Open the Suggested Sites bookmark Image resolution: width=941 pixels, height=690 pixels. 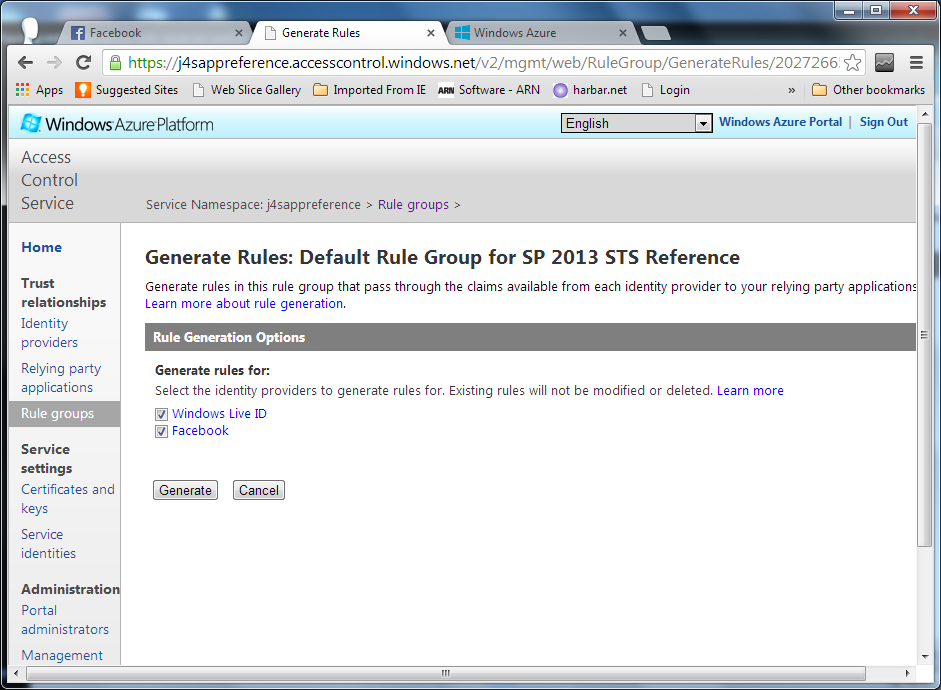coord(127,90)
